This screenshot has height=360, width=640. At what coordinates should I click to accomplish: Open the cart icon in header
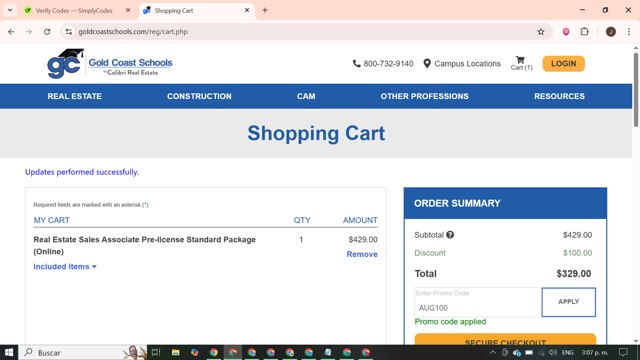click(x=521, y=63)
